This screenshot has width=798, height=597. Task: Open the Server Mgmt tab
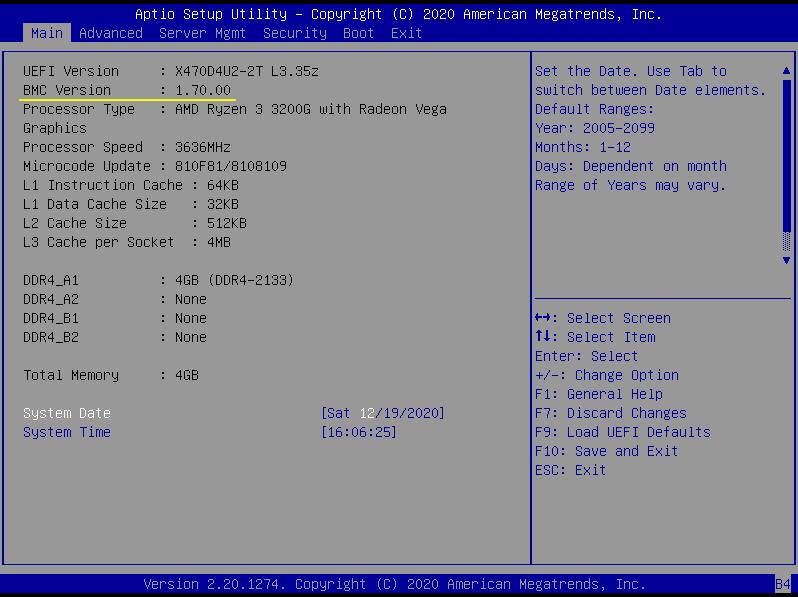[x=203, y=33]
